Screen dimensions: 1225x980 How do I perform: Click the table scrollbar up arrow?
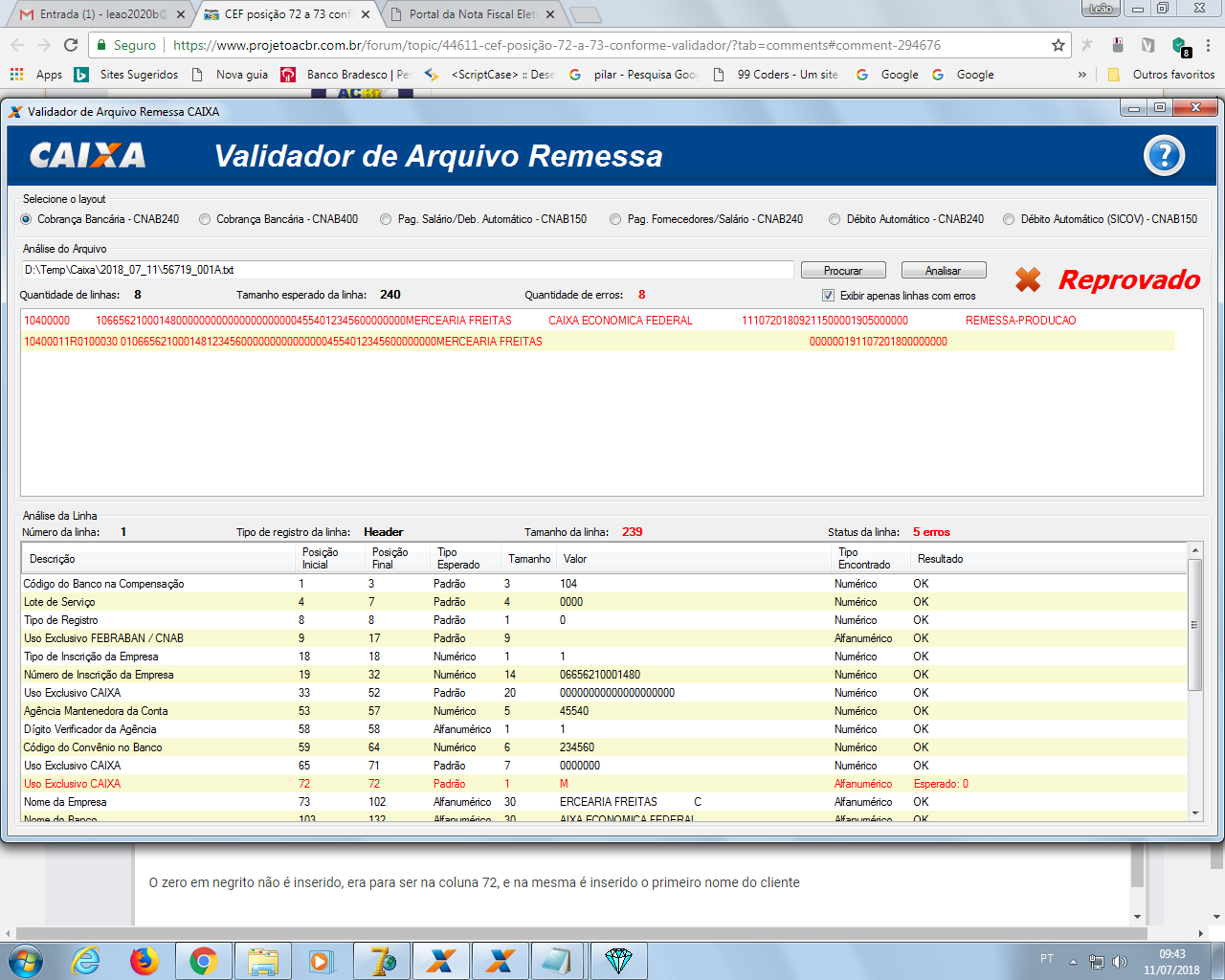click(x=1194, y=550)
